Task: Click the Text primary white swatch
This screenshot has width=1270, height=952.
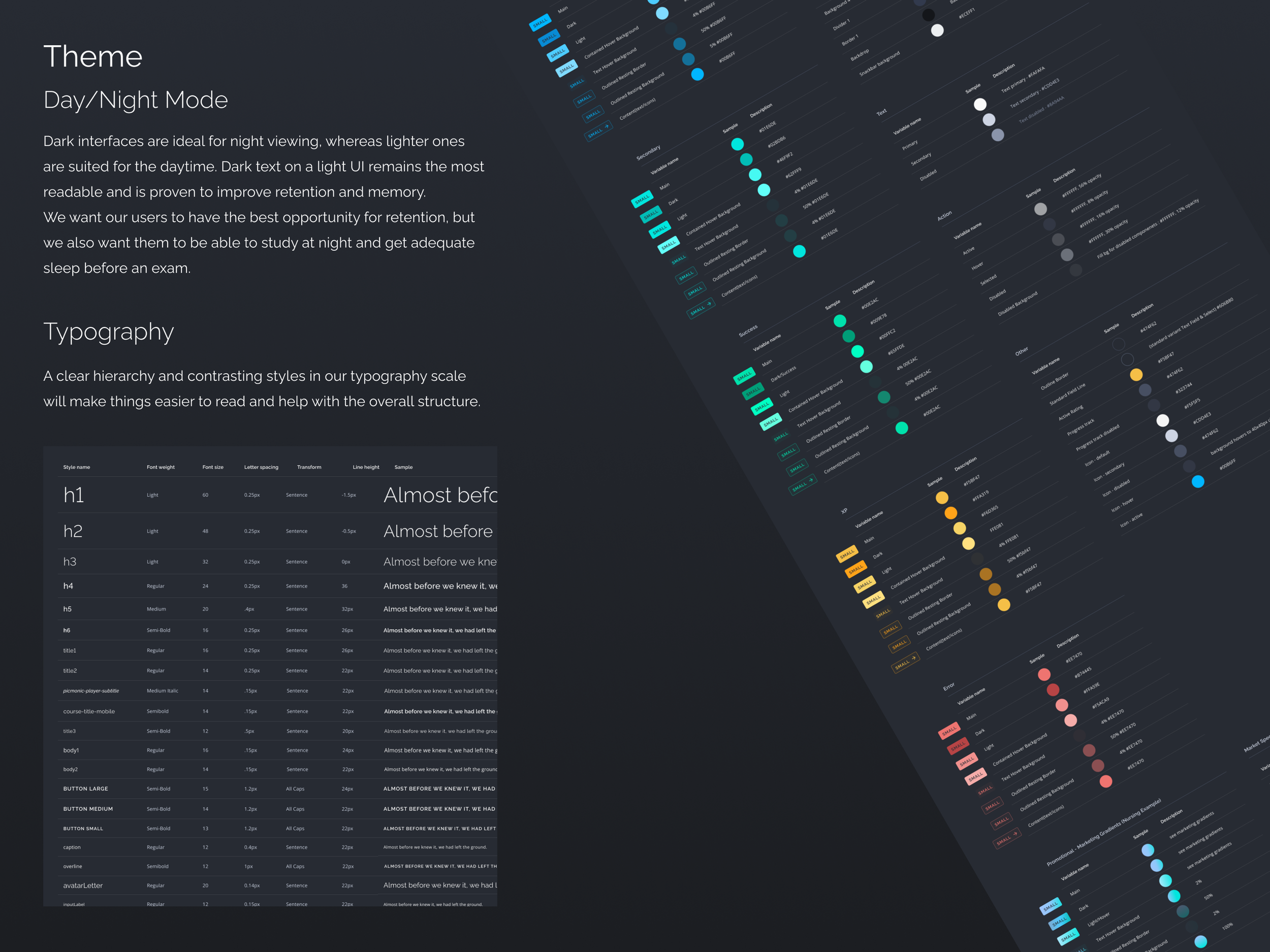Action: [980, 105]
